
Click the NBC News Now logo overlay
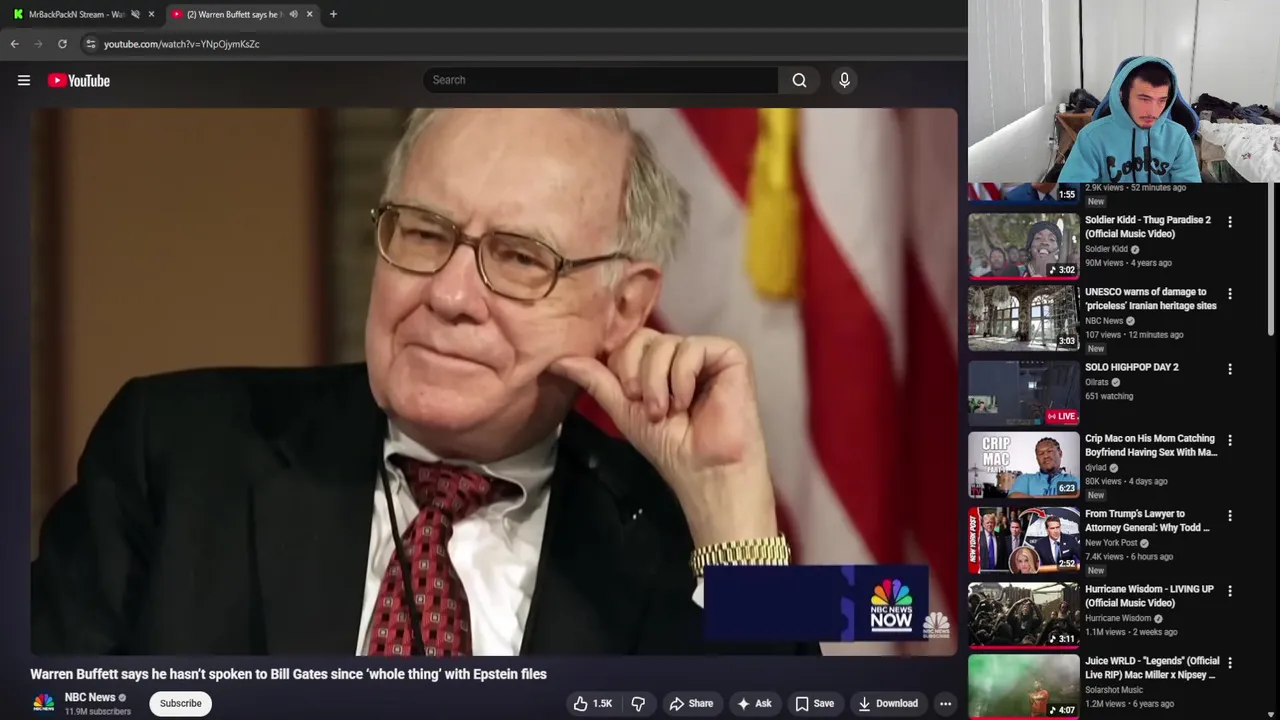(x=890, y=604)
